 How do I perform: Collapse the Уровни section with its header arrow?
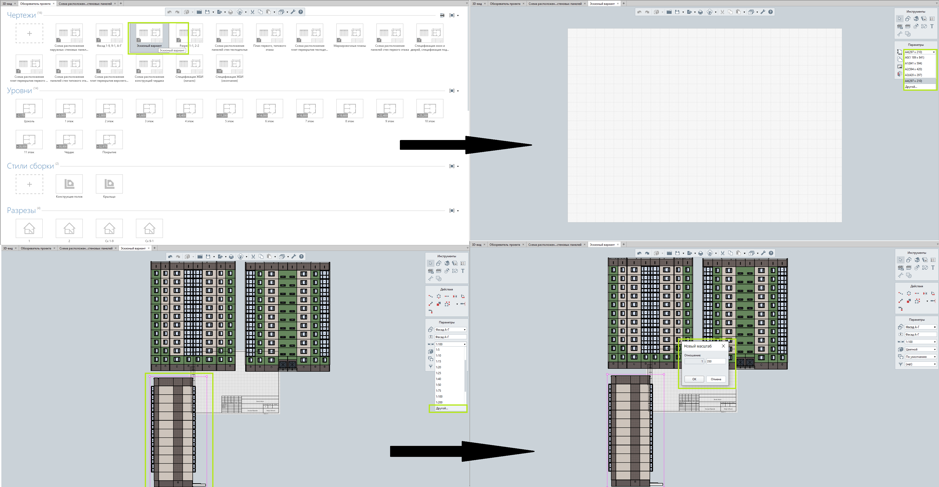click(459, 91)
